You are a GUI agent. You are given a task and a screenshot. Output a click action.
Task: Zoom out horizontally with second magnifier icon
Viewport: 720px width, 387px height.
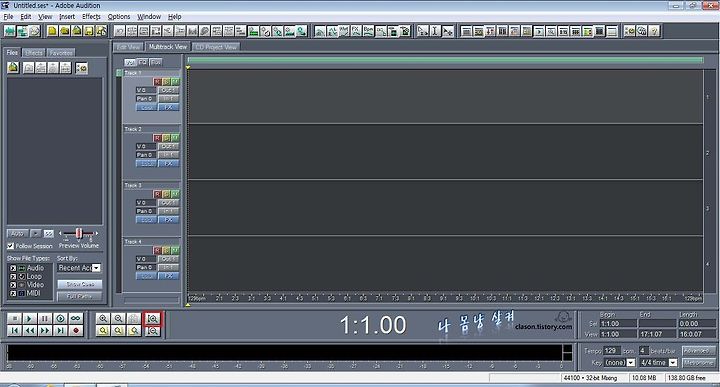point(118,318)
